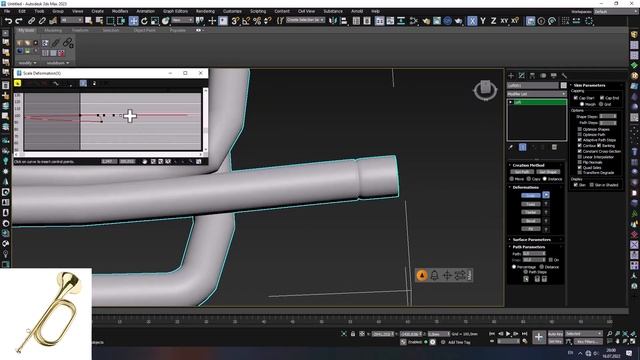Click the Make Symmetrical icon in Scale Deformation
Viewport: 640px width, 360px height.
tap(18, 83)
